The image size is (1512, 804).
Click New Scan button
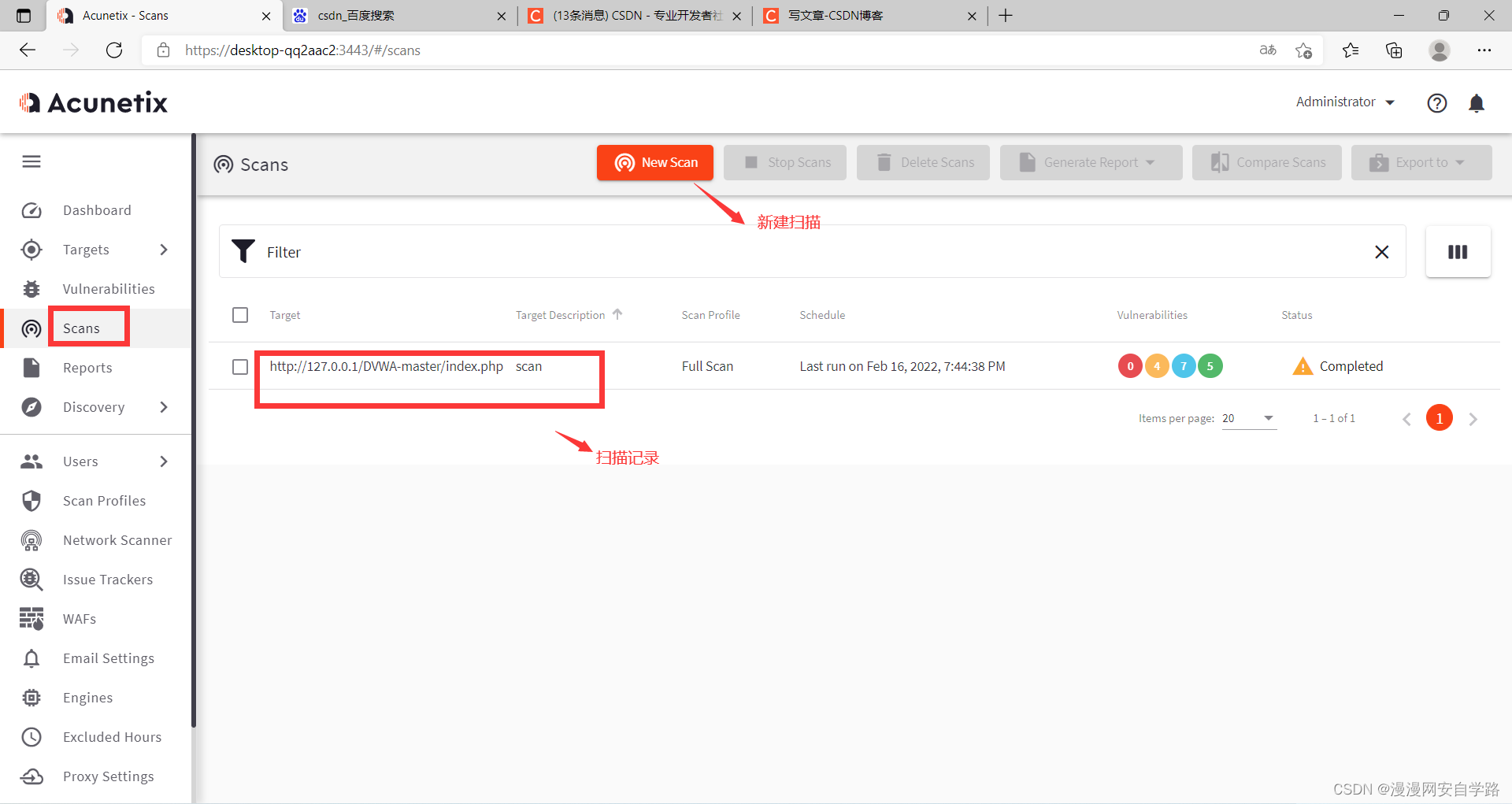coord(655,162)
